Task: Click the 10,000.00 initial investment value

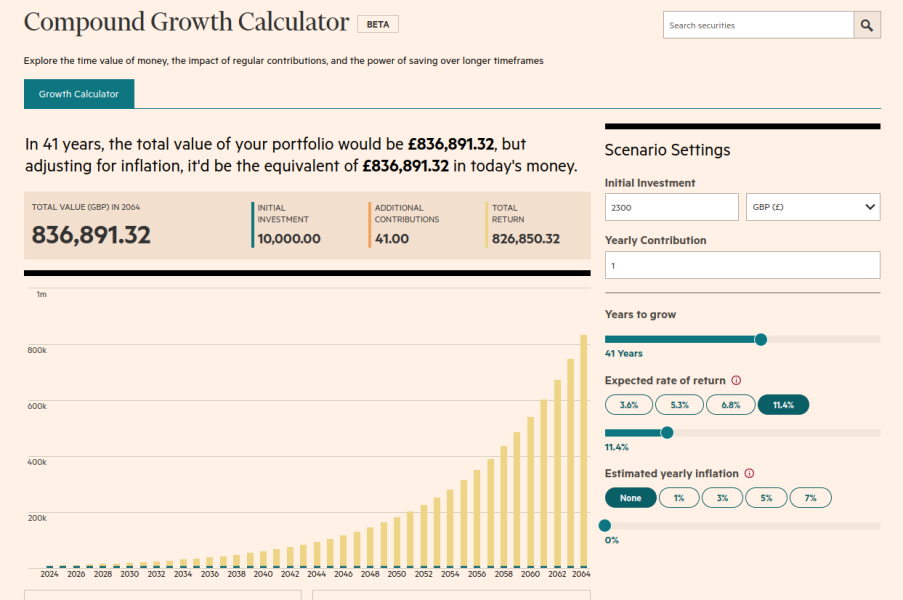Action: (289, 238)
